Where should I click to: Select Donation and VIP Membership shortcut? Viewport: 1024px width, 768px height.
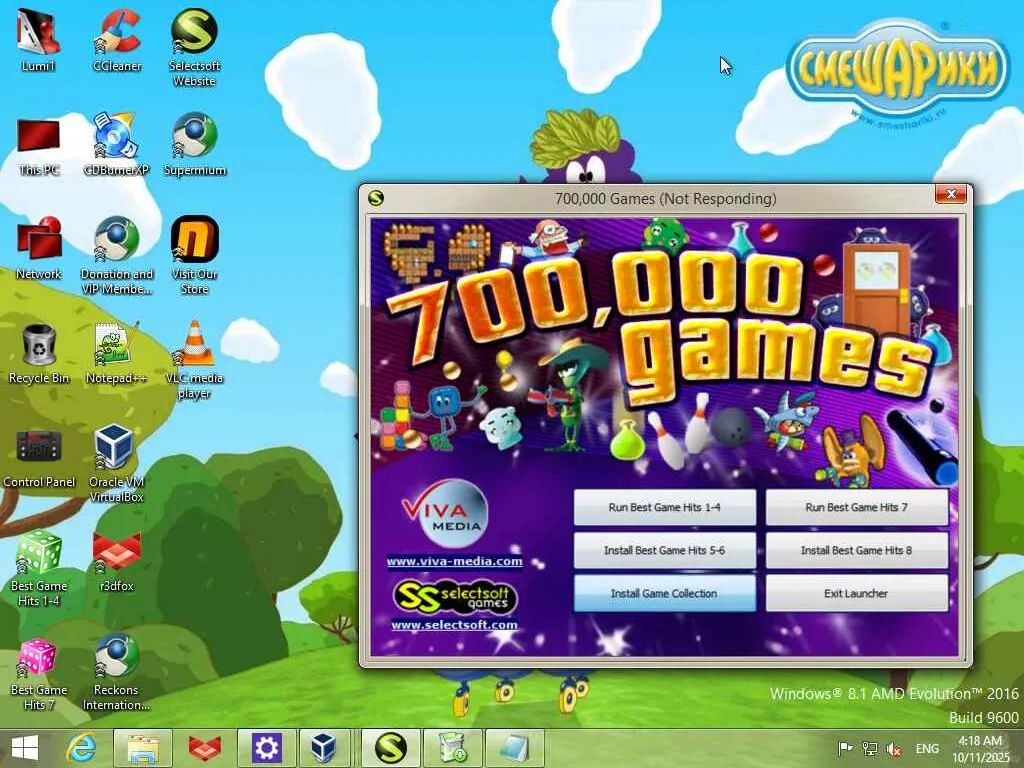click(116, 255)
